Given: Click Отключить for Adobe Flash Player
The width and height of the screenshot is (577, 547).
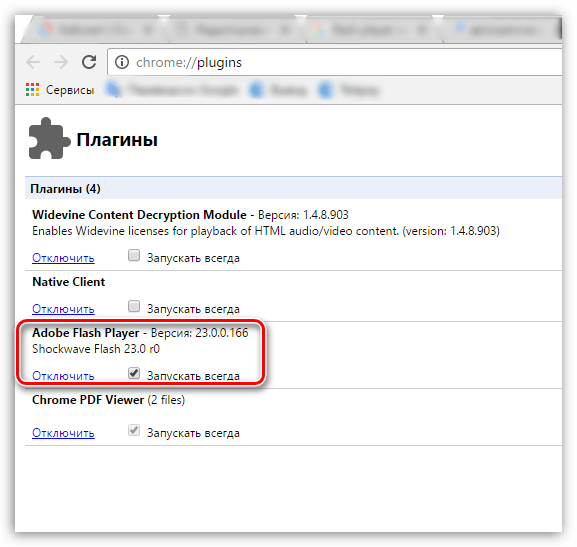Looking at the screenshot, I should [x=63, y=376].
